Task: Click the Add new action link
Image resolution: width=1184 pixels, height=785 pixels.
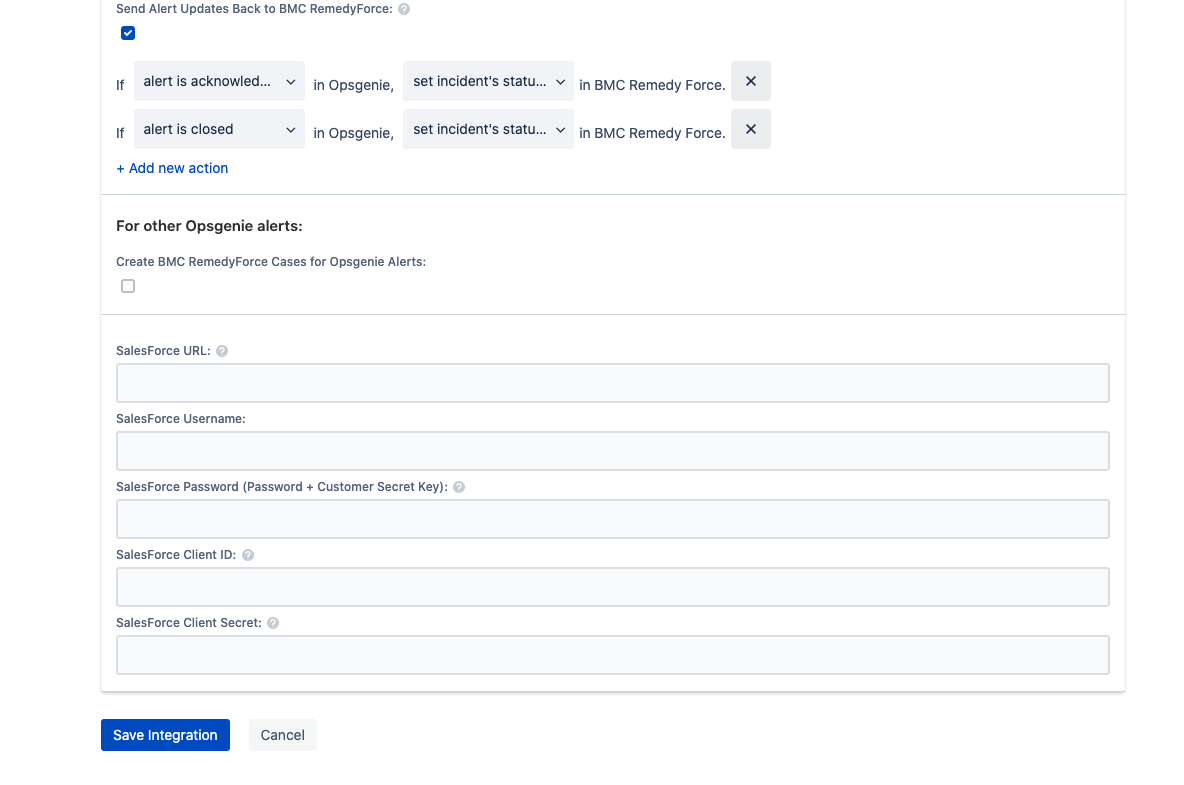Action: tap(172, 168)
